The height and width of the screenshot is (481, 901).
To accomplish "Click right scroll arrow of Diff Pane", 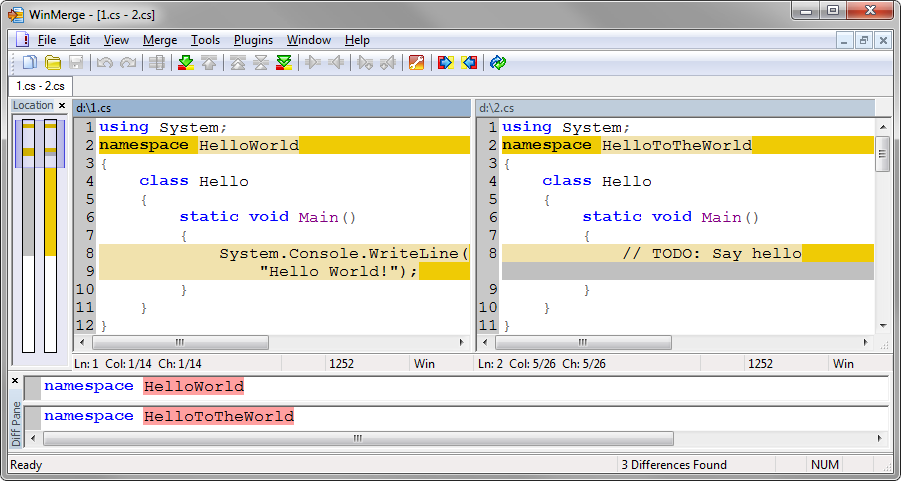I will point(880,438).
